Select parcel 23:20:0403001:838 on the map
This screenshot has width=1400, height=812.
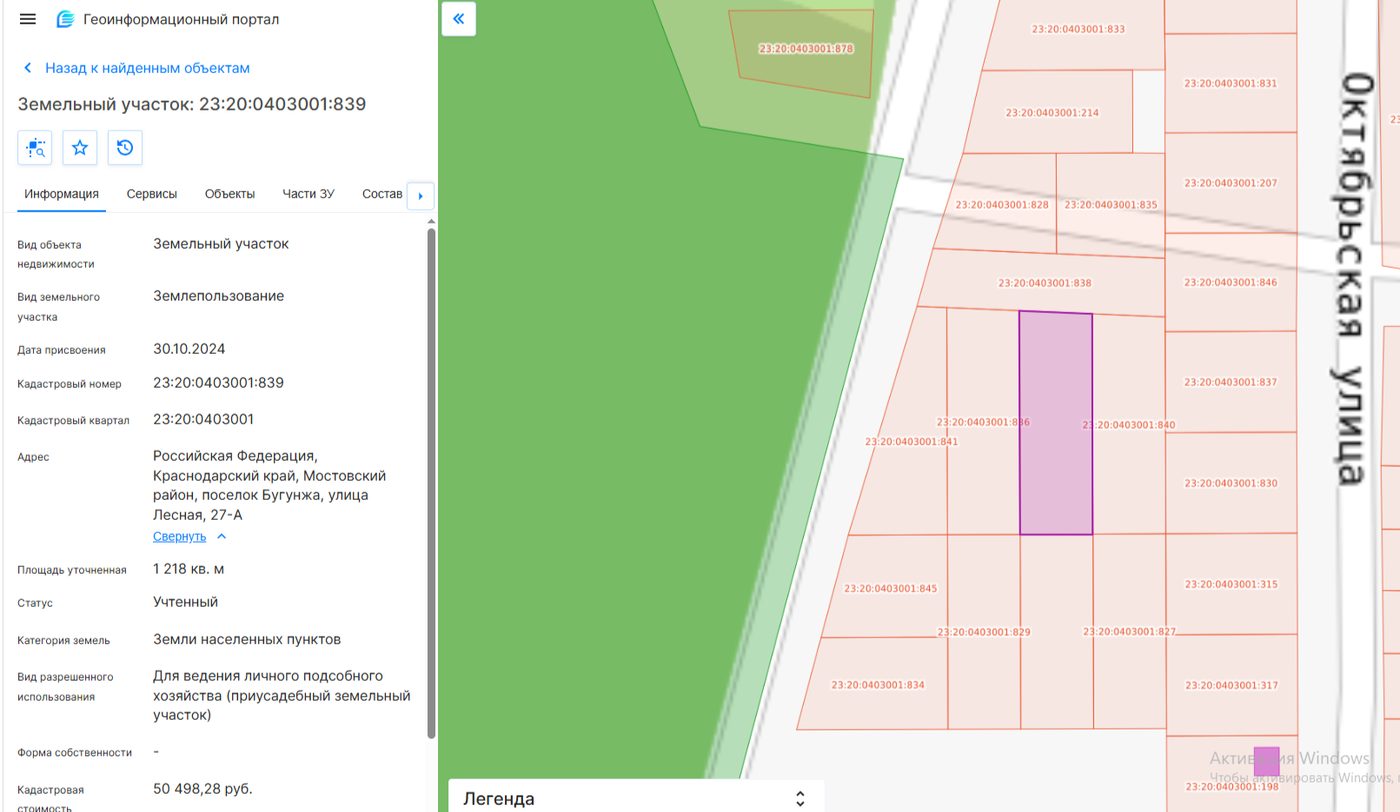[x=1044, y=283]
